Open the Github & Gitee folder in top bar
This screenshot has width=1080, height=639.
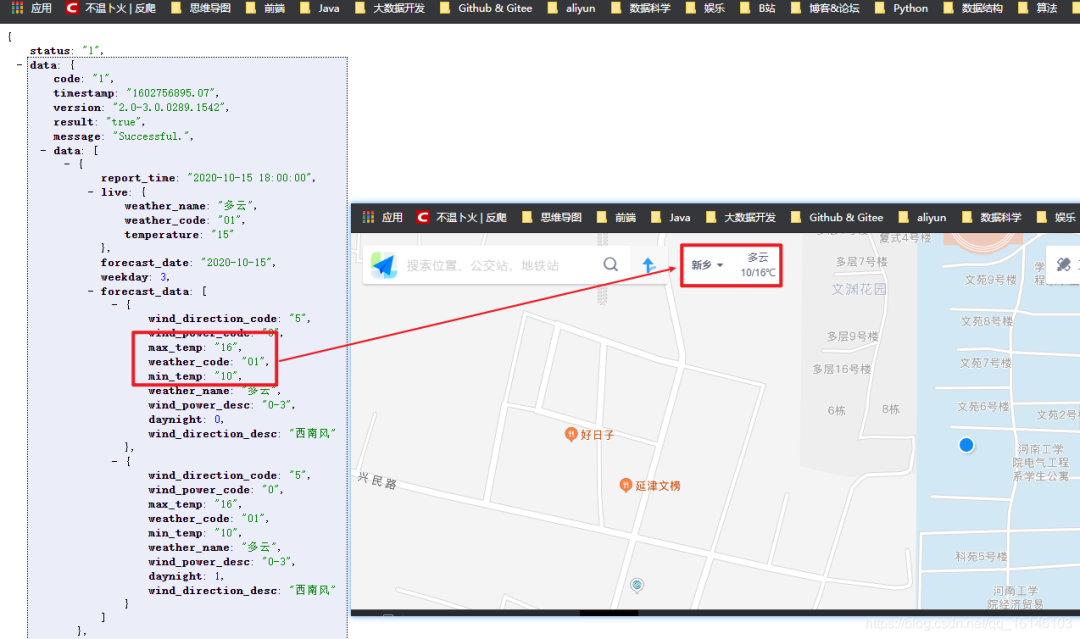[486, 8]
